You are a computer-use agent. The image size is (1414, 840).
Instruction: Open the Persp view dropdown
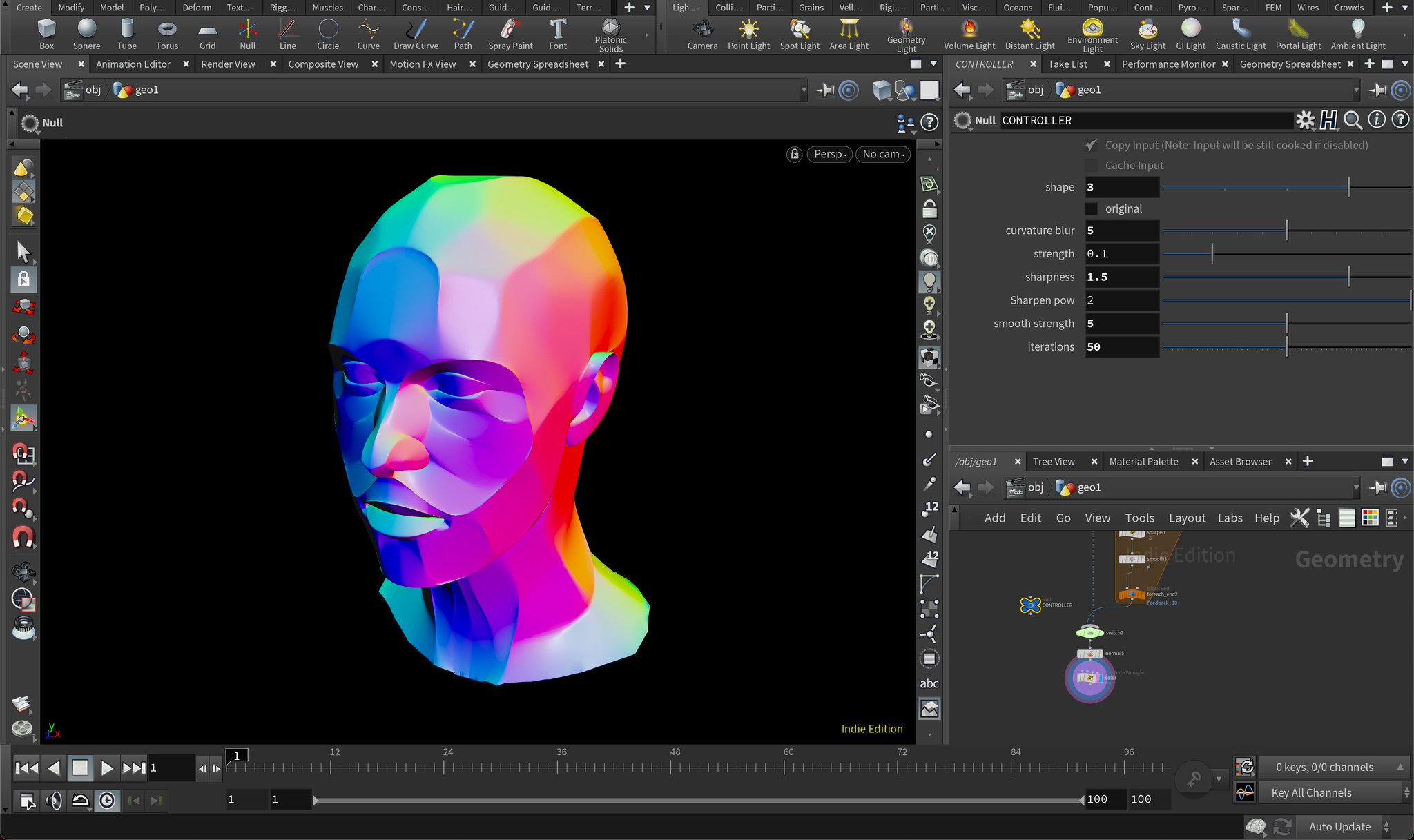[x=829, y=154]
